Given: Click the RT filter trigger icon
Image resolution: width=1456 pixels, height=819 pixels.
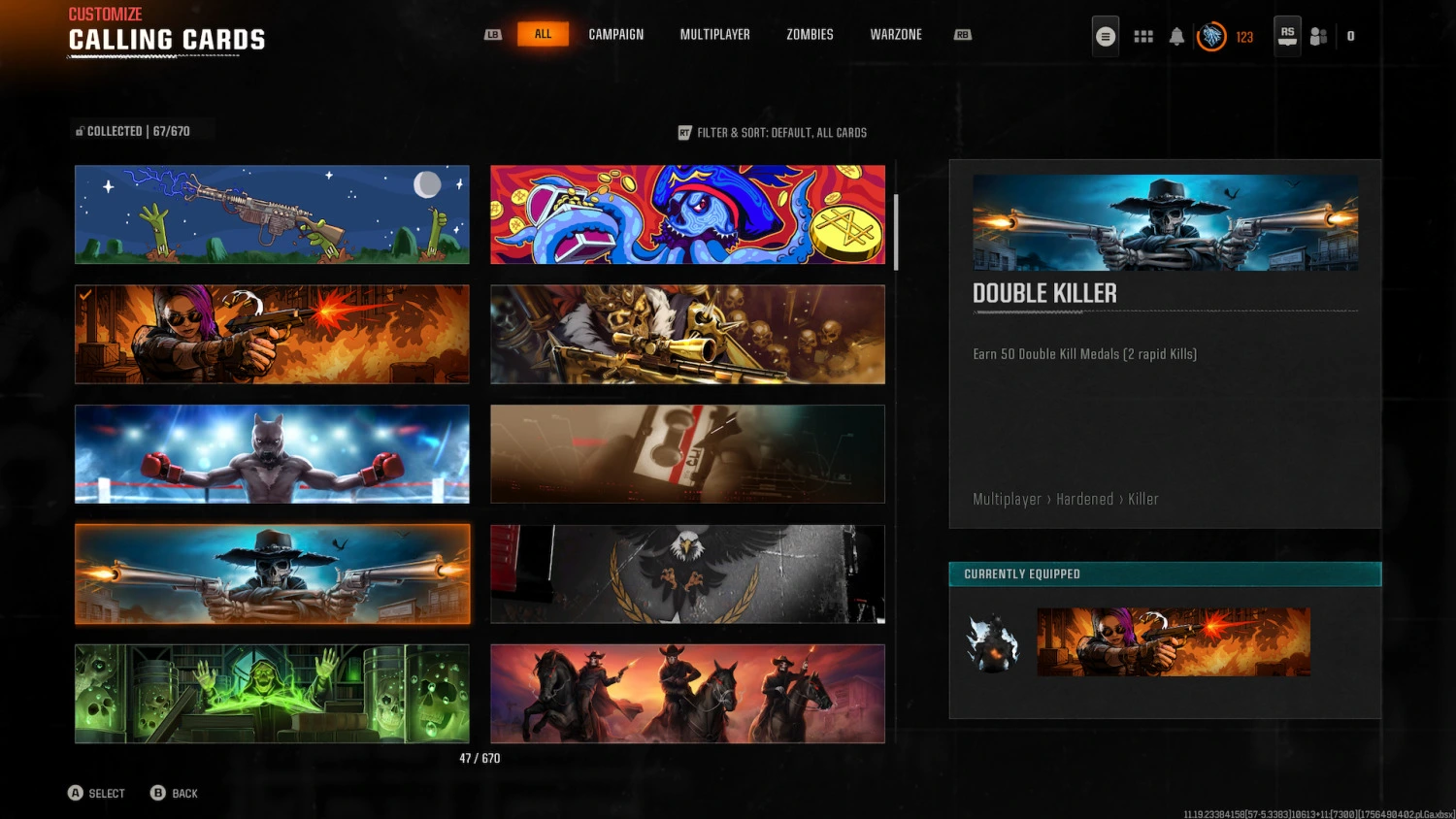Looking at the screenshot, I should coord(684,133).
